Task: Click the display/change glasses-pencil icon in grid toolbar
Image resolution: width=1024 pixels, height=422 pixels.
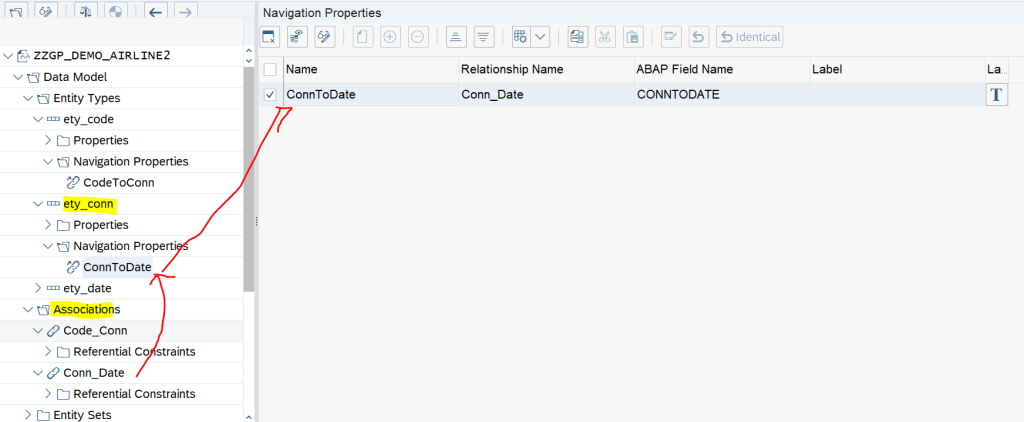Action: click(323, 37)
